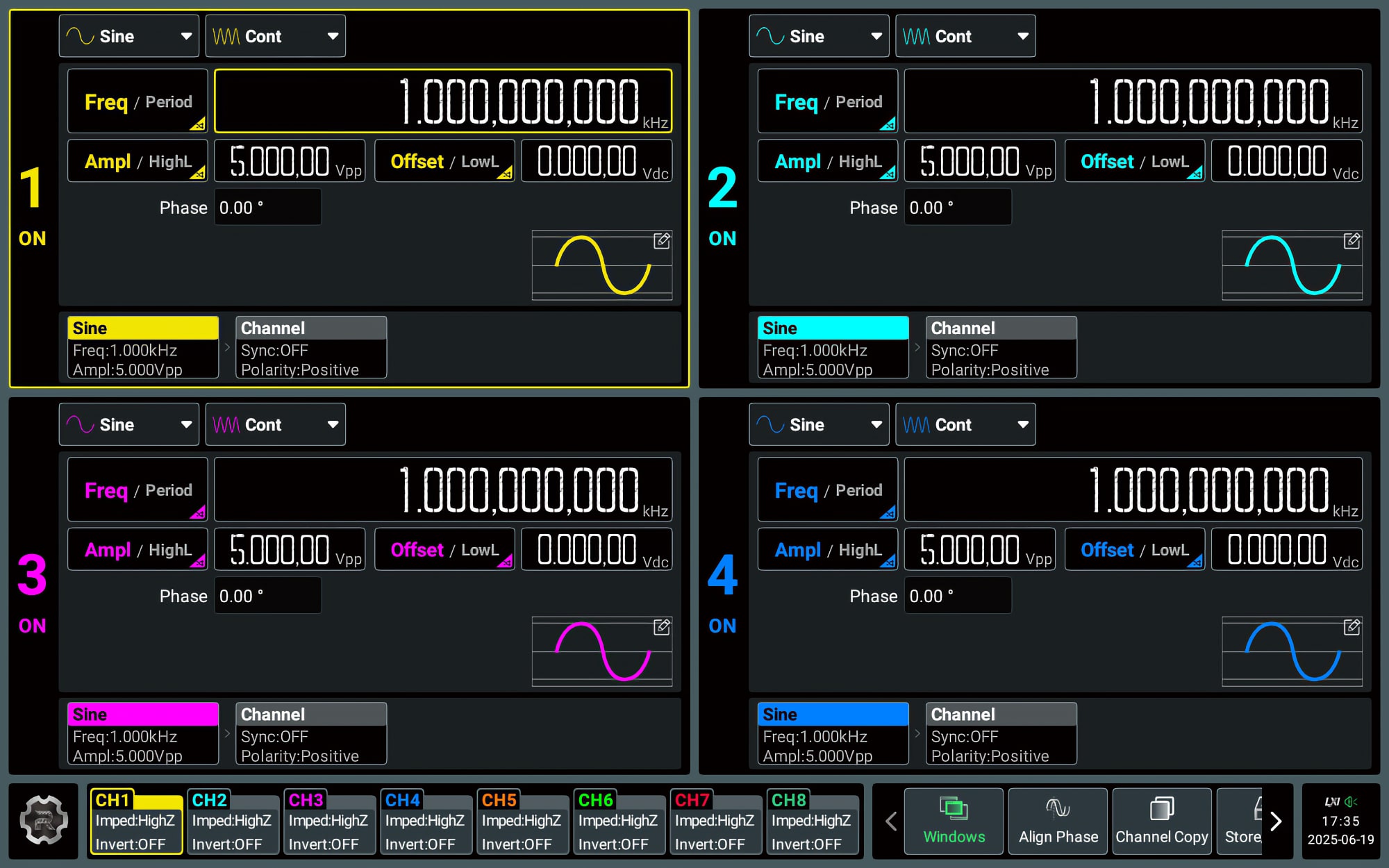The height and width of the screenshot is (868, 1389).
Task: Open channel 1 Channel settings card
Action: (311, 347)
